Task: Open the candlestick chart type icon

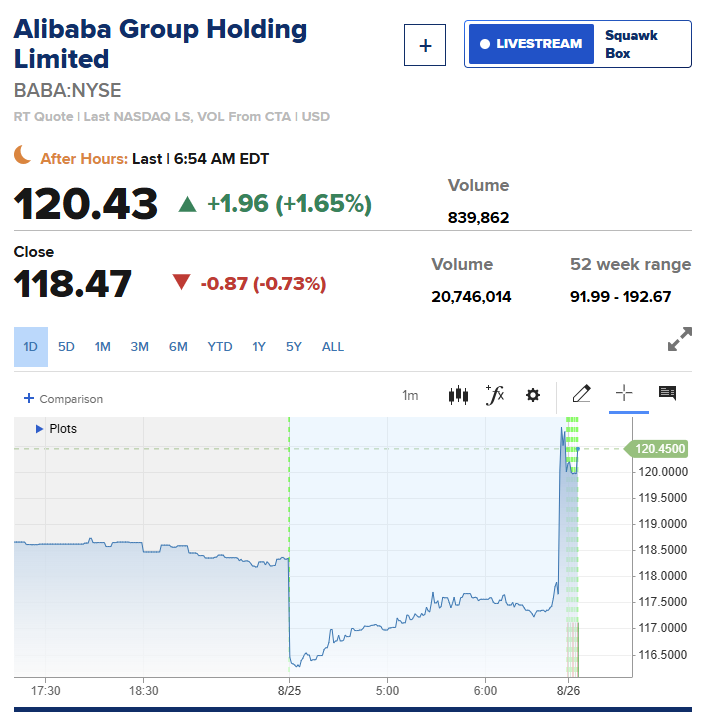Action: (x=458, y=395)
